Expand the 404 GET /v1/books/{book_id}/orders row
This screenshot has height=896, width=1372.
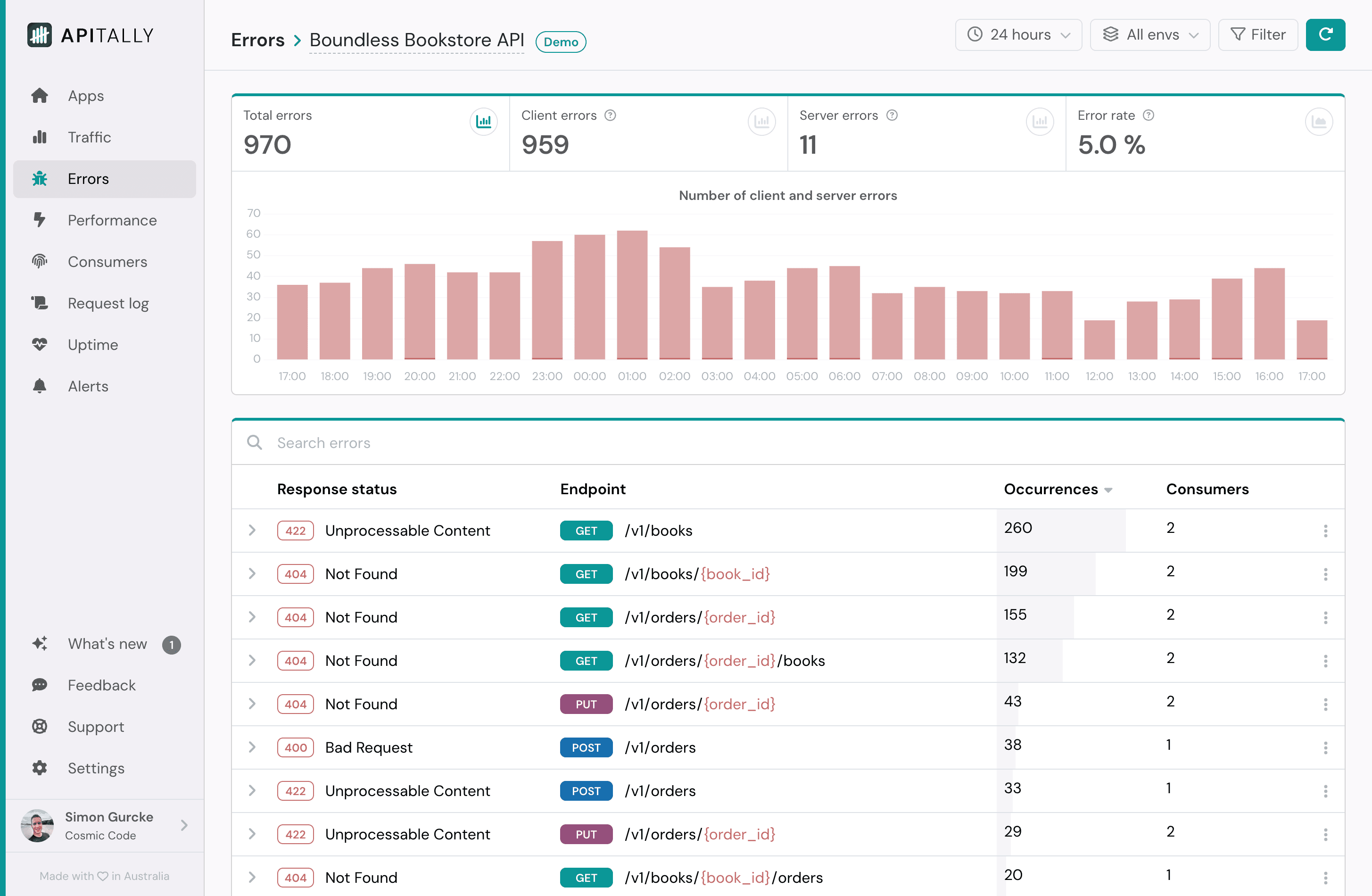(x=252, y=877)
